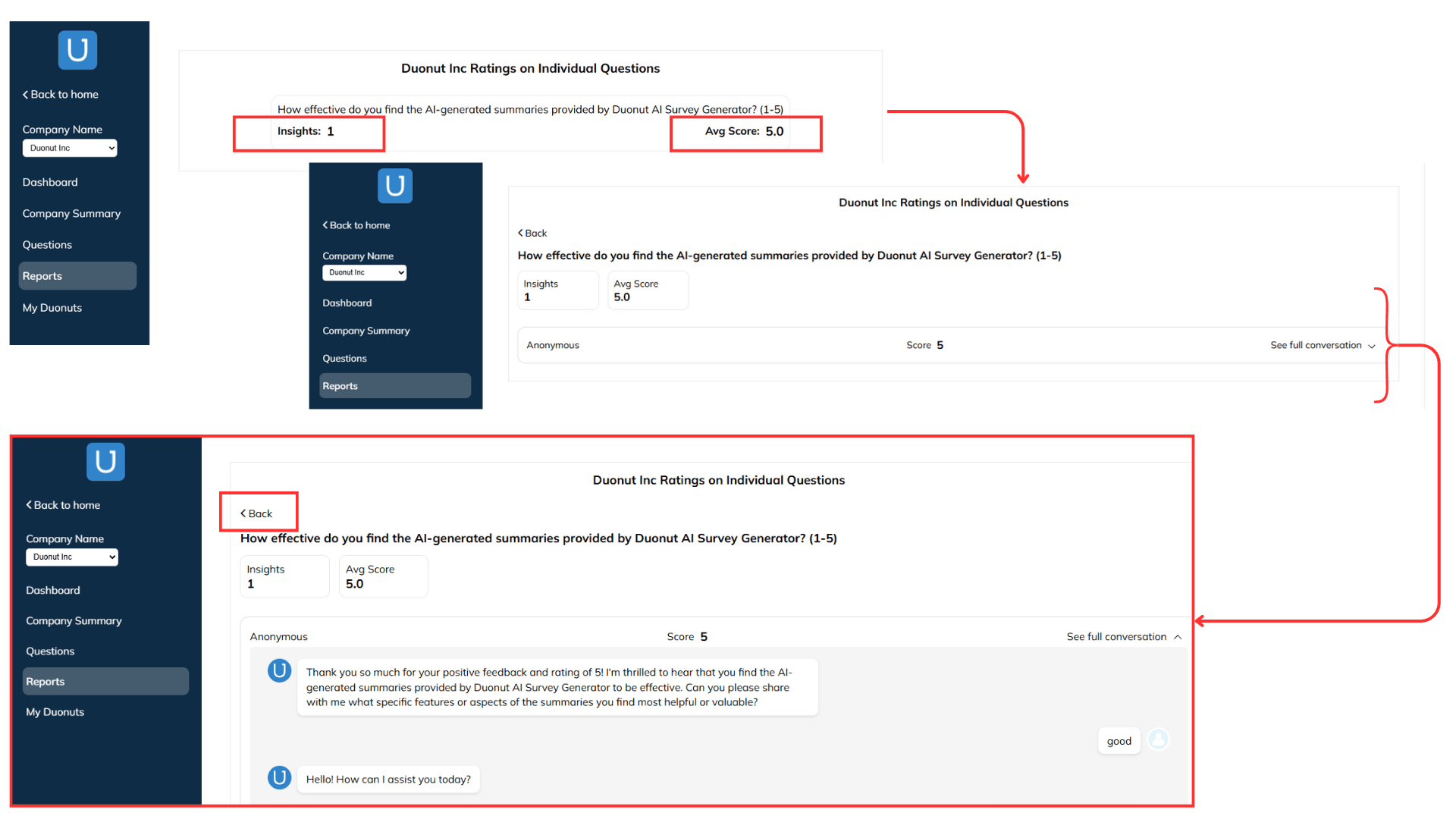This screenshot has width=1456, height=819.
Task: Click the bot avatar beside the thank-you message
Action: [279, 671]
